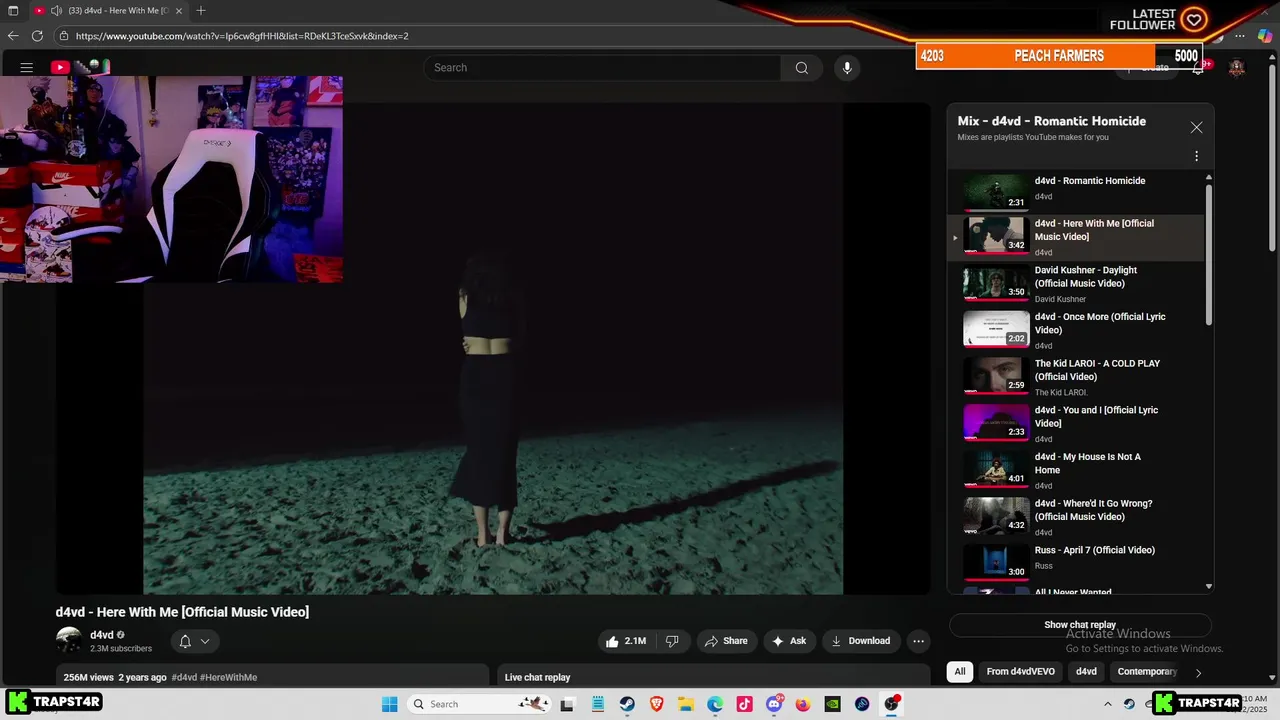This screenshot has width=1280, height=720.
Task: Open more actions ellipsis under the video
Action: [918, 641]
